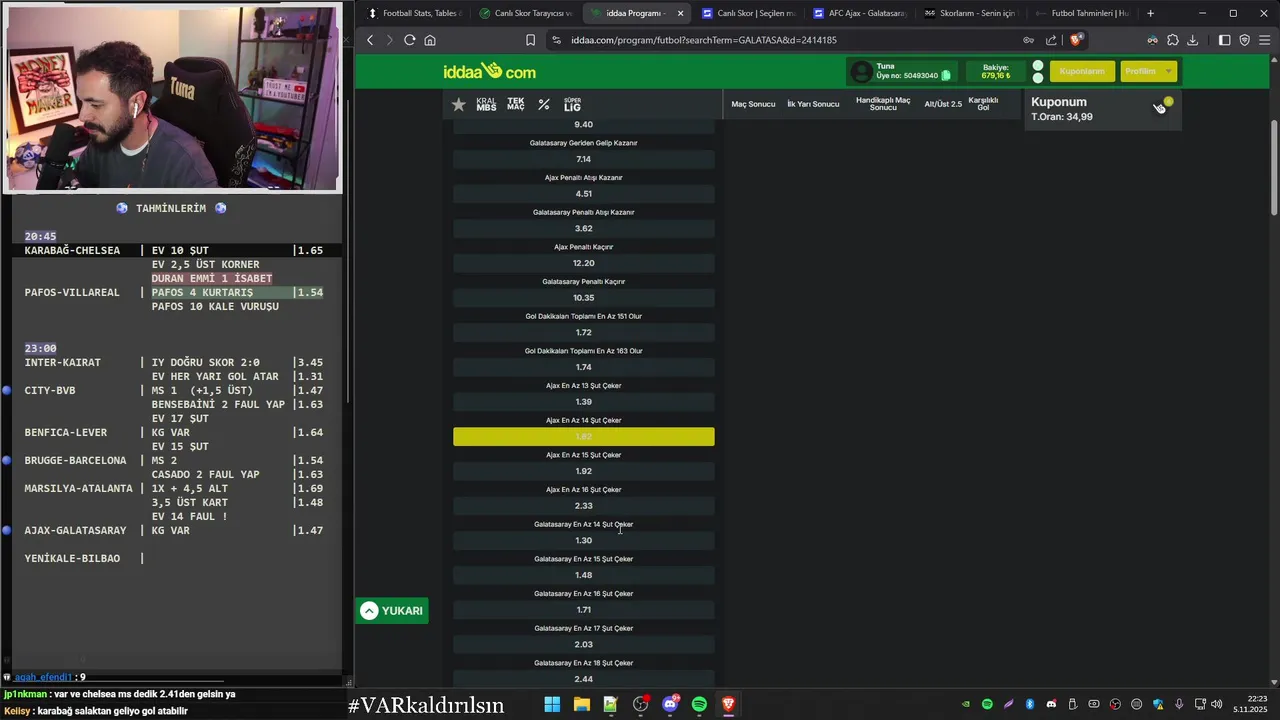
Task: Open File Explorer from taskbar
Action: point(581,704)
